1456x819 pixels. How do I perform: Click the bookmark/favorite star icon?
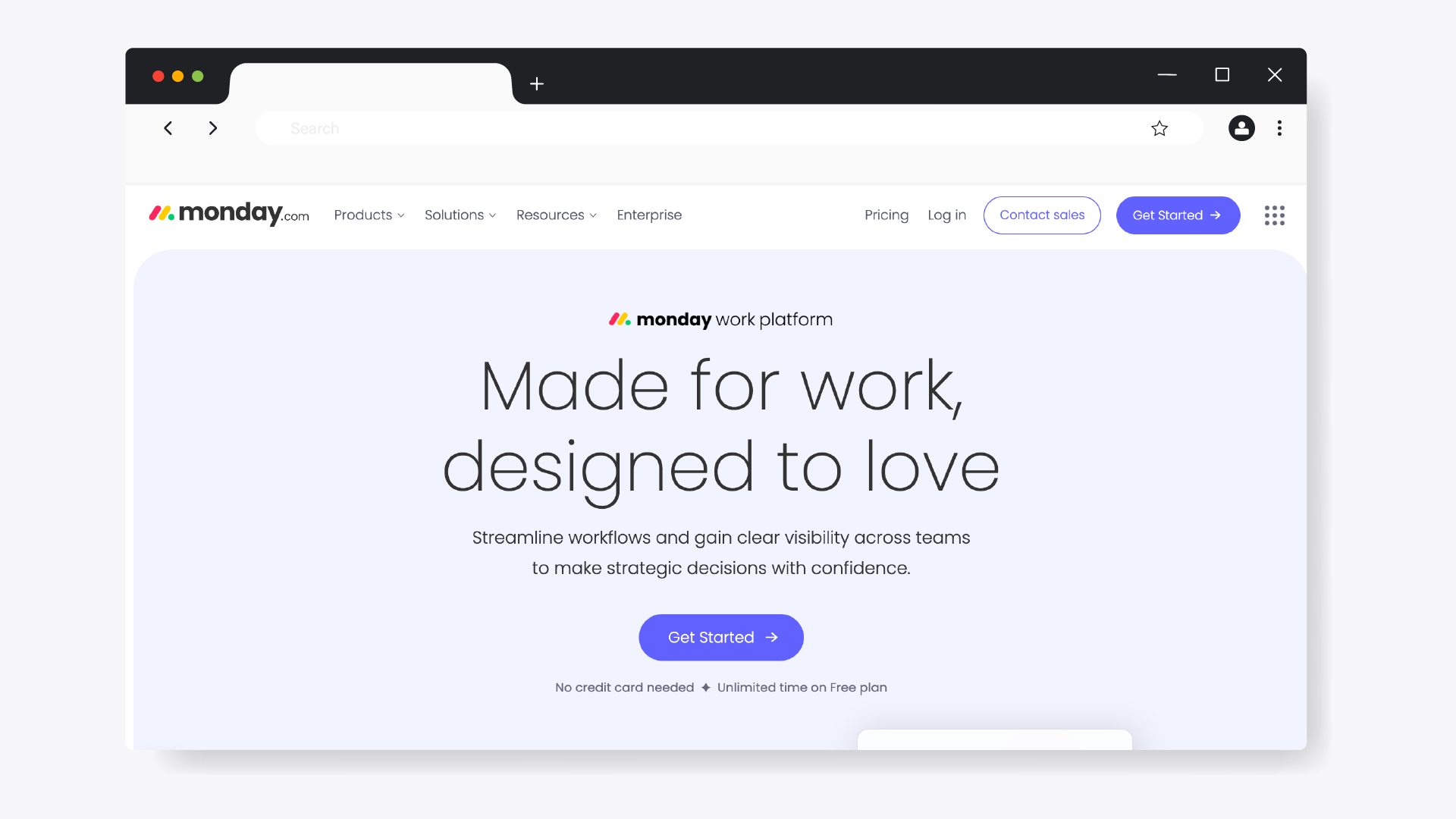coord(1159,128)
